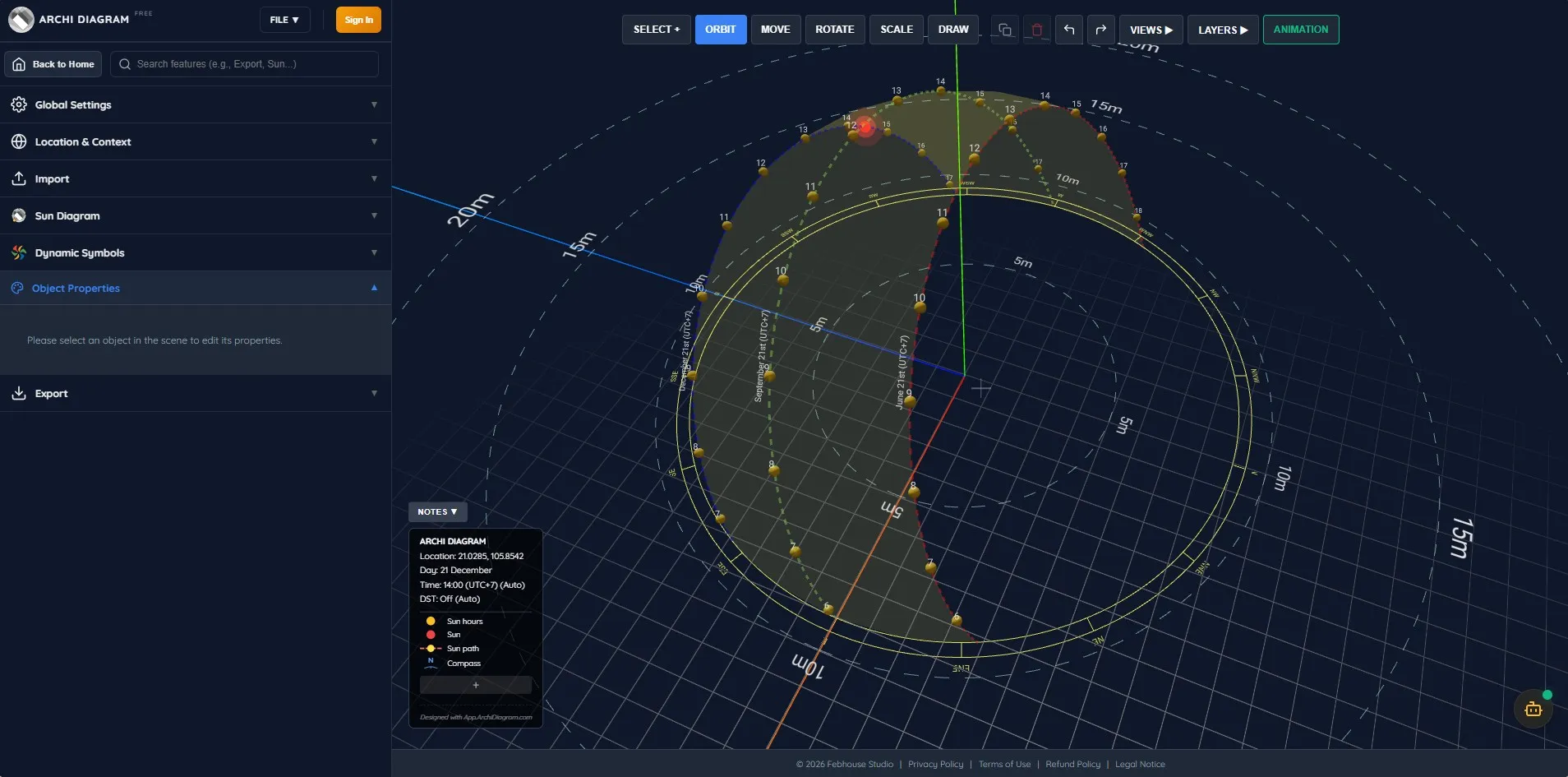The width and height of the screenshot is (1568, 777).
Task: Click the duplicate object icon in toolbar
Action: 1004,30
